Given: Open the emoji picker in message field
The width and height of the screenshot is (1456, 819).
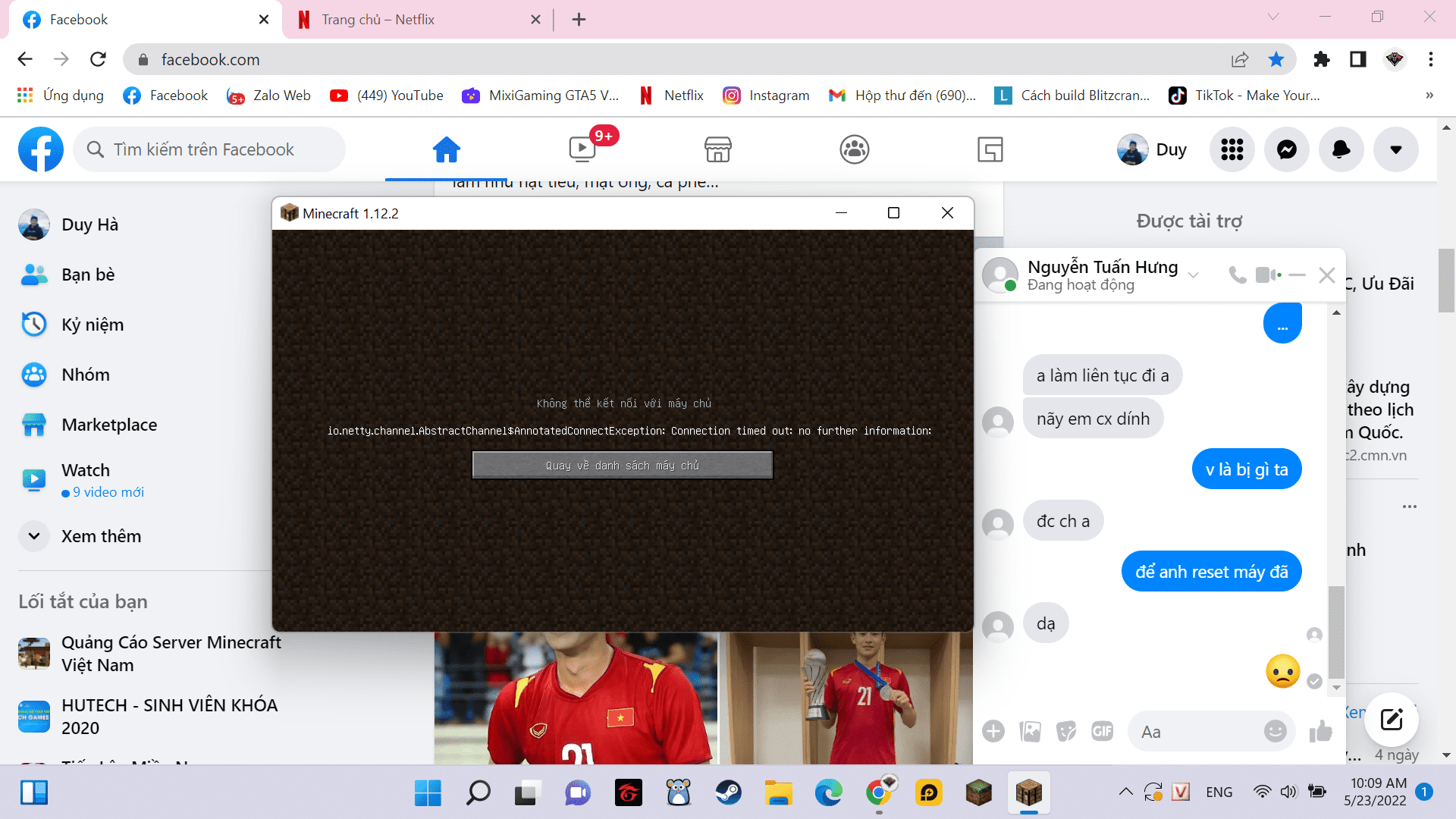Looking at the screenshot, I should pos(1275,731).
